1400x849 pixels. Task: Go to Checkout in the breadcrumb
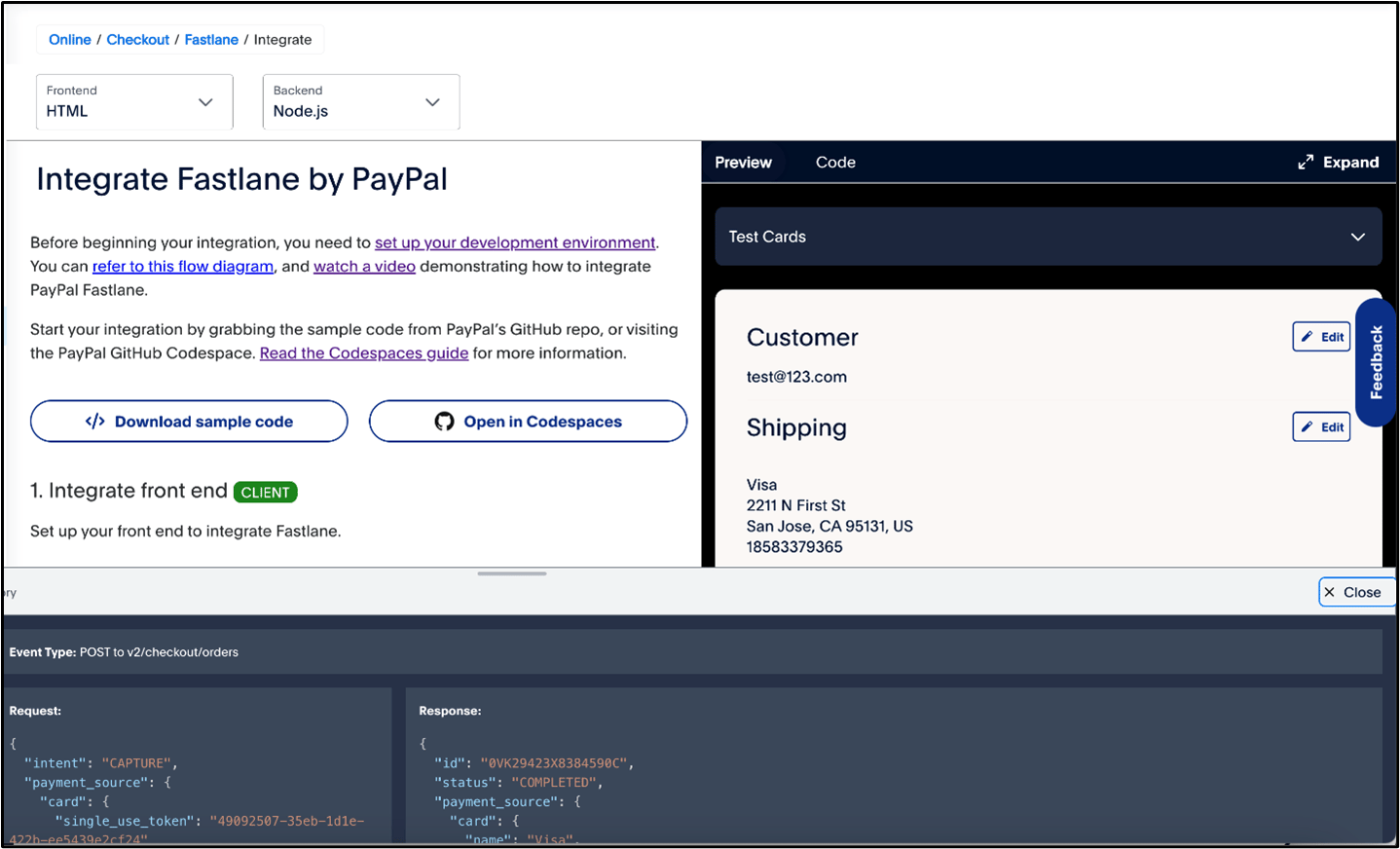point(137,40)
